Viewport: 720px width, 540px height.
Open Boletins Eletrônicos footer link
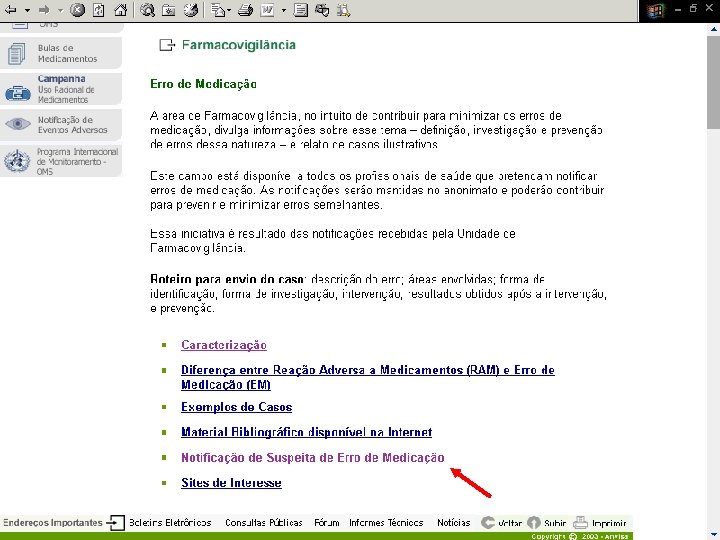pos(170,523)
